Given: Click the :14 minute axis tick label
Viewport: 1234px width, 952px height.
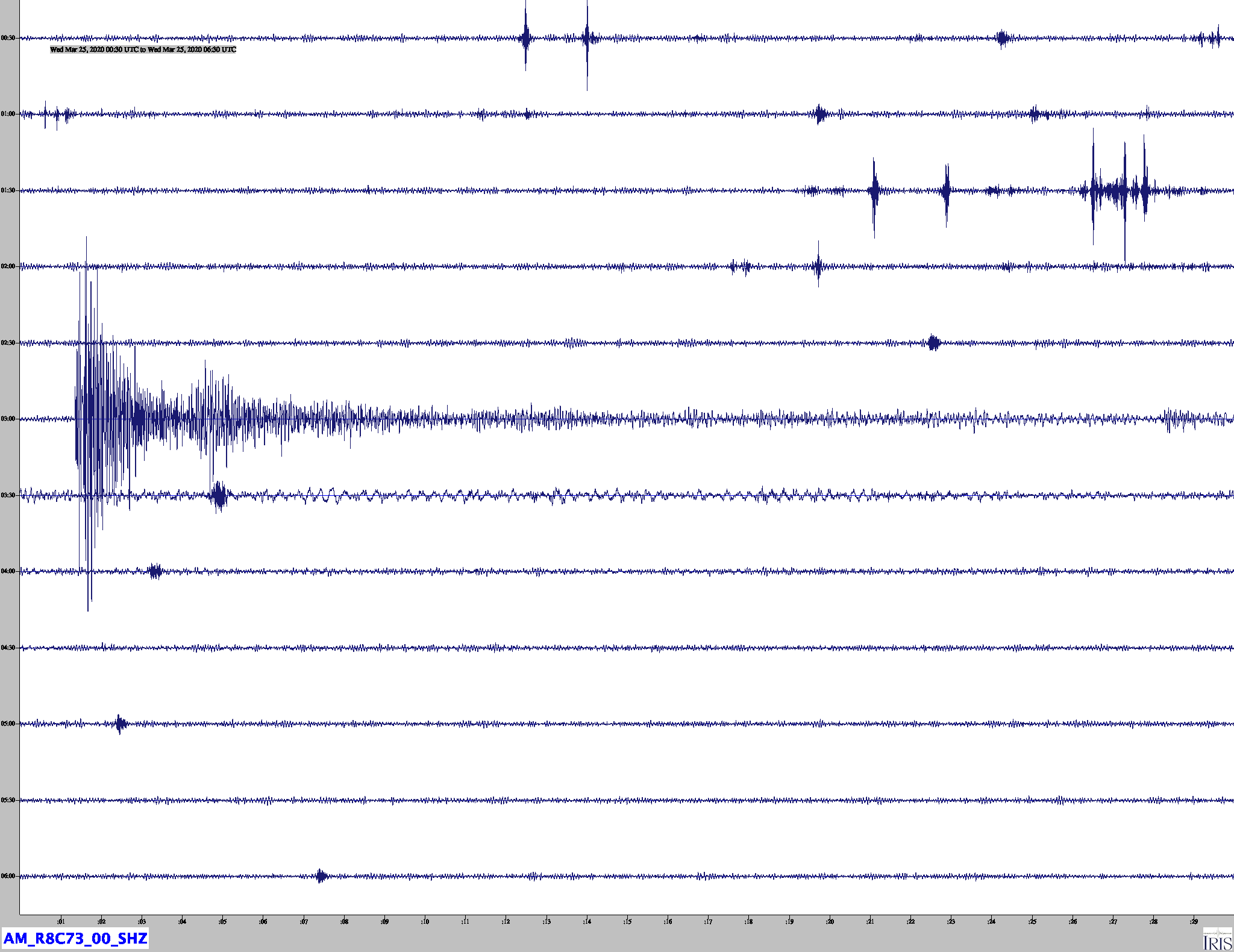Looking at the screenshot, I should [x=587, y=921].
